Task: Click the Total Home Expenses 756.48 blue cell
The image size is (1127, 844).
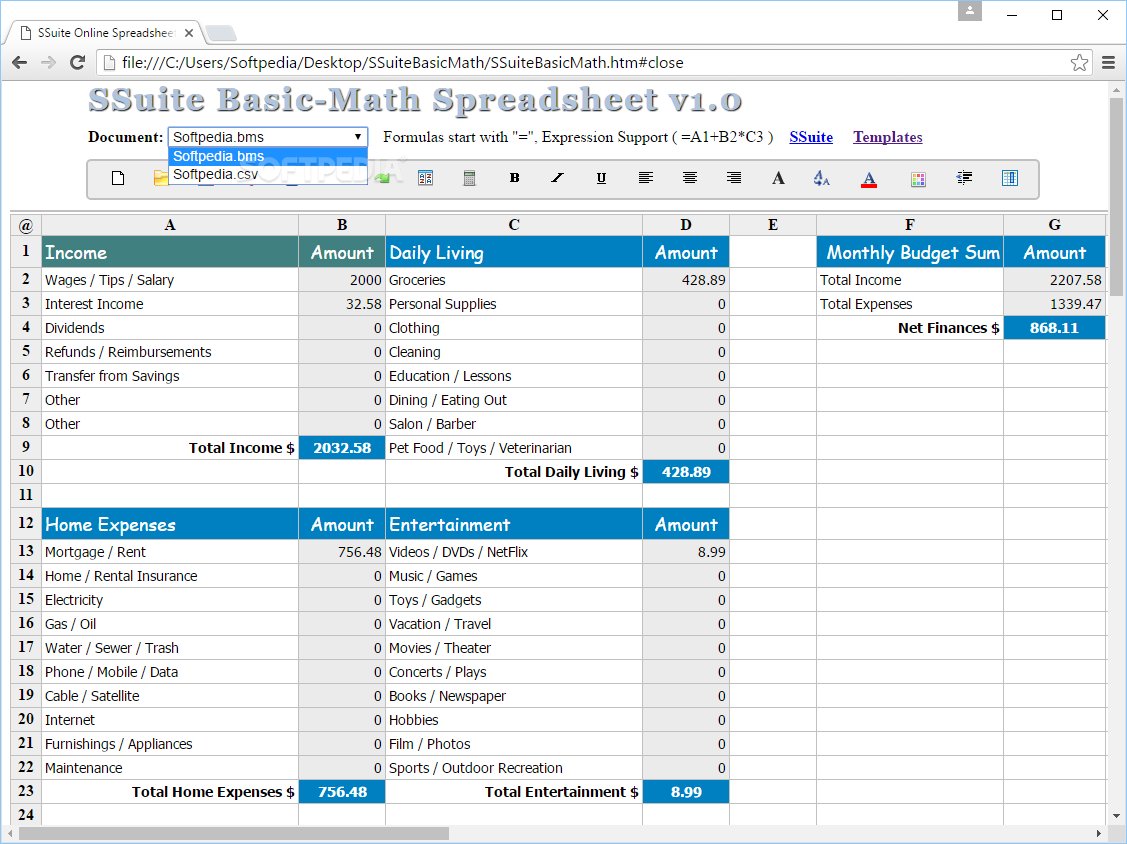Action: pyautogui.click(x=342, y=792)
